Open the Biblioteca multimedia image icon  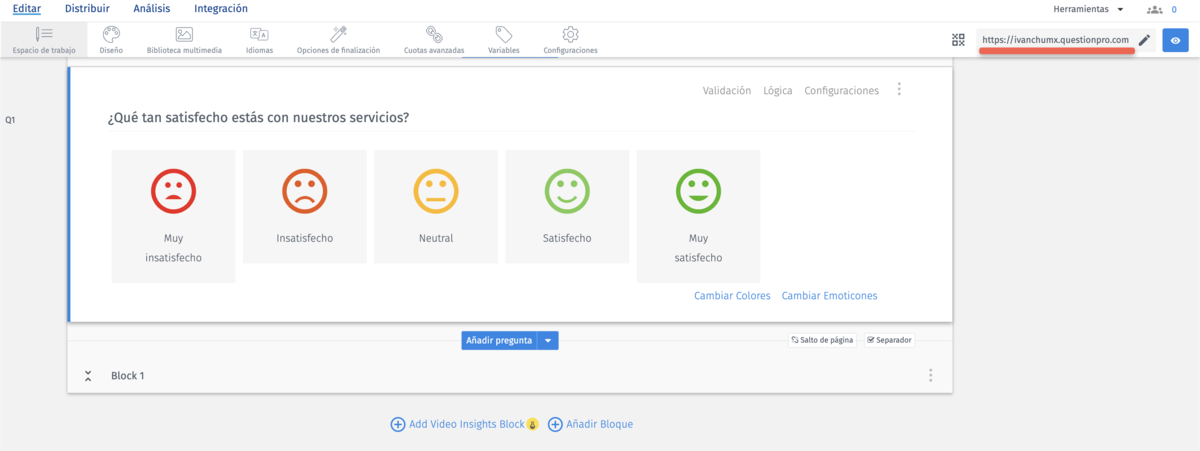[x=184, y=34]
